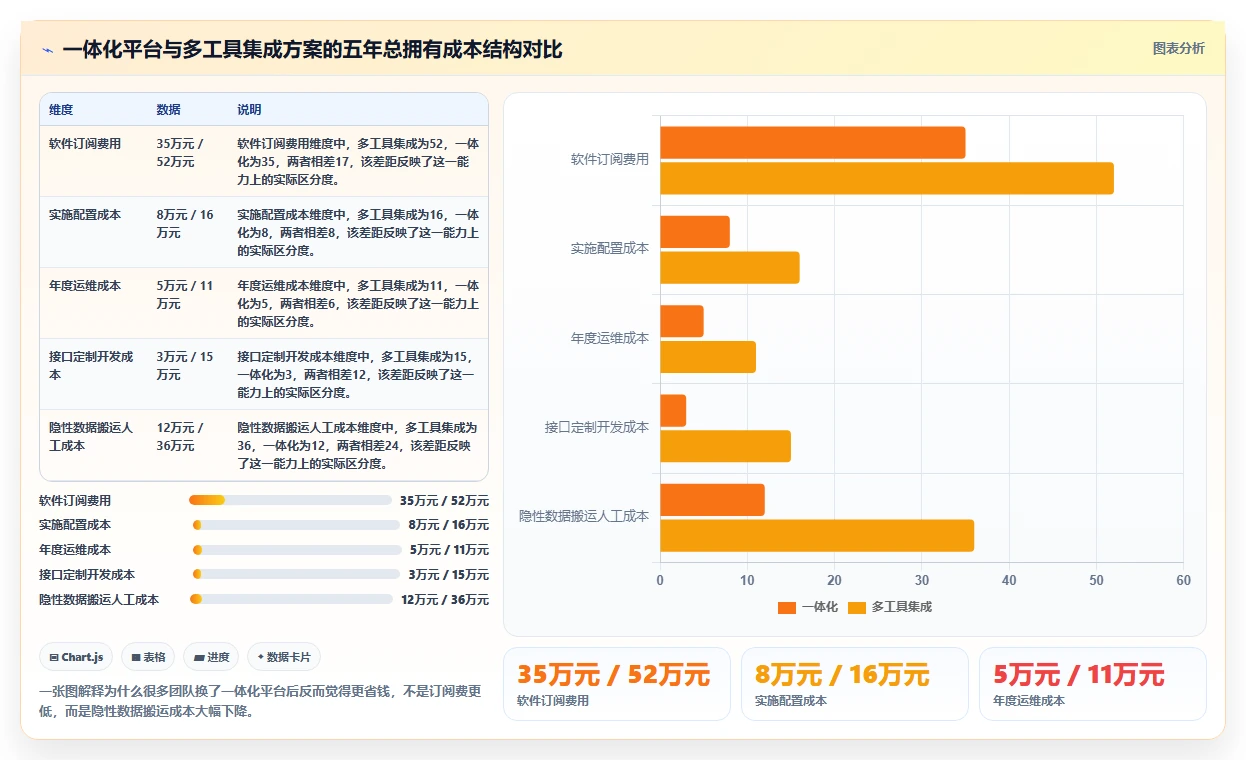Click the 维度 column header
1246x760 pixels.
point(61,110)
